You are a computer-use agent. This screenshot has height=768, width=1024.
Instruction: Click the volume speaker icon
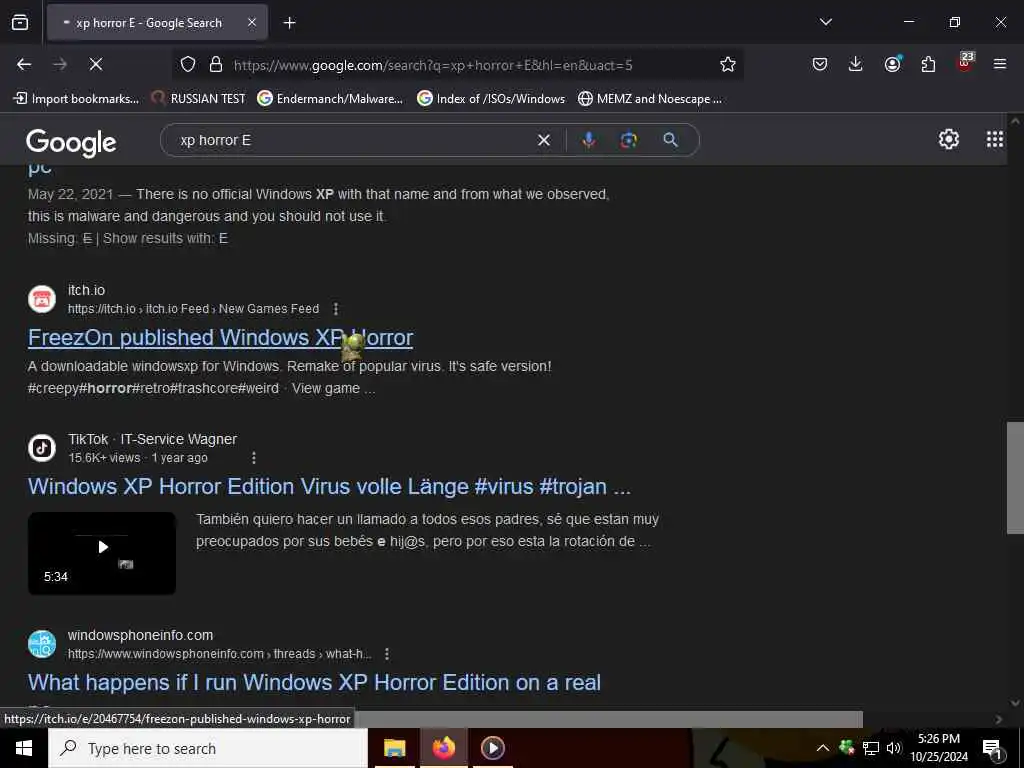coord(893,748)
